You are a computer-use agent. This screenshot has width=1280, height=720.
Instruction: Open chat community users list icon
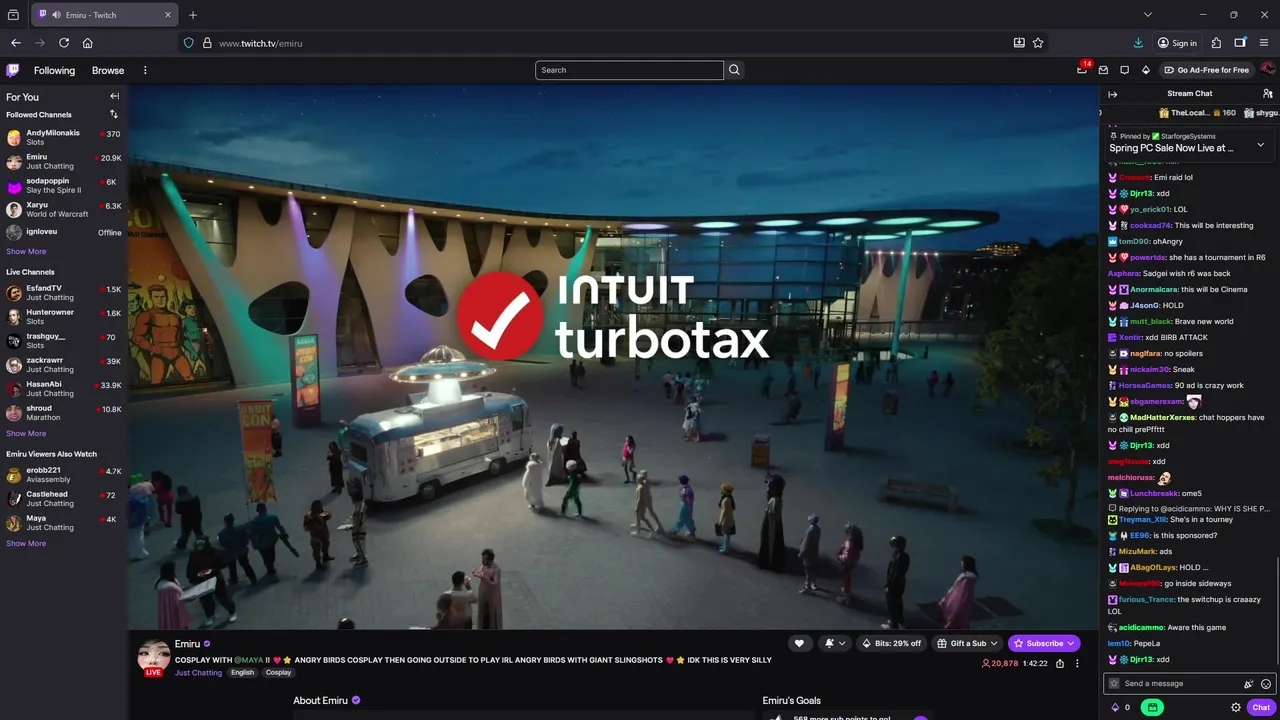[1267, 94]
